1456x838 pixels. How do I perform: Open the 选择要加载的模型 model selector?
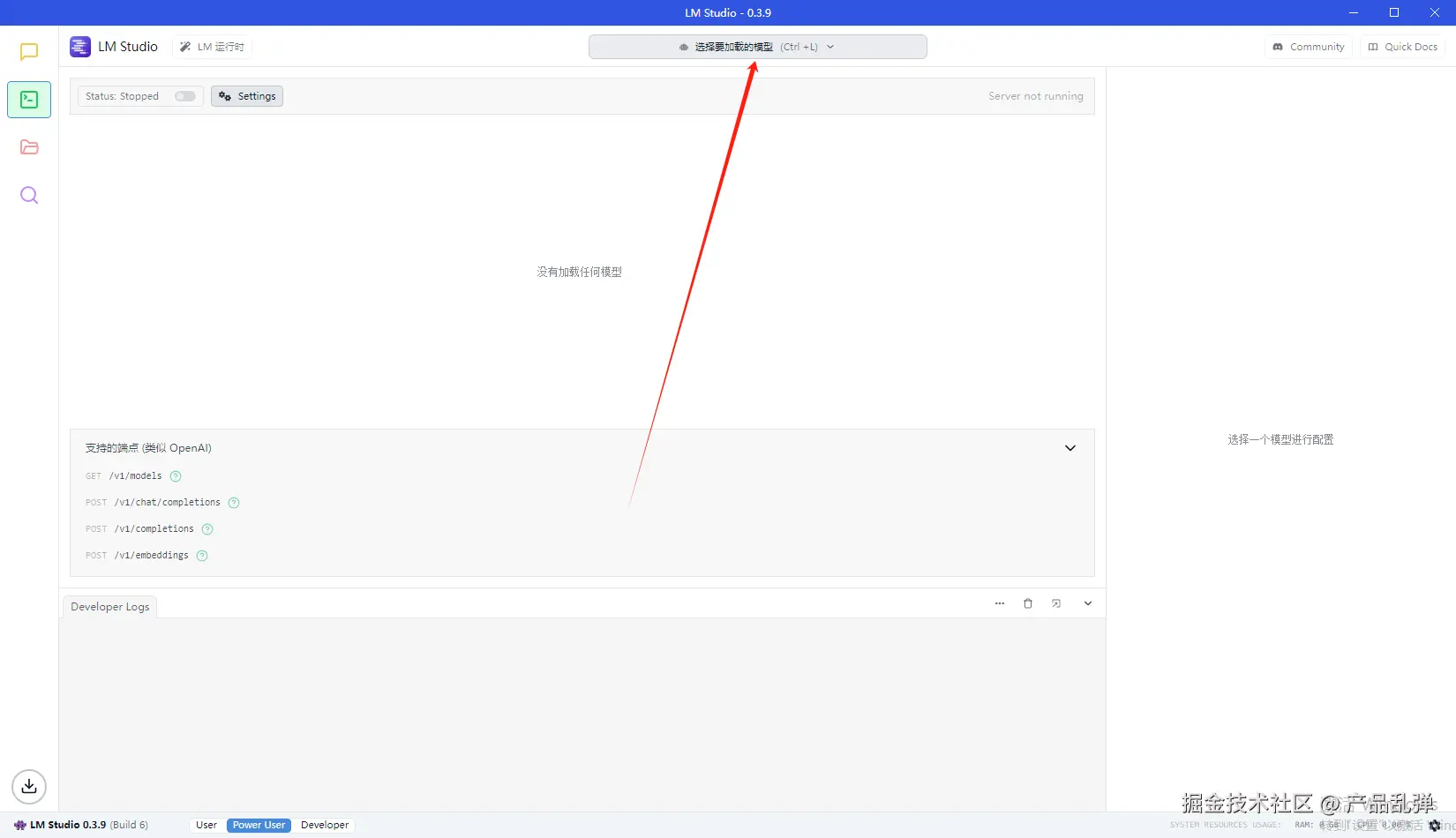point(757,47)
